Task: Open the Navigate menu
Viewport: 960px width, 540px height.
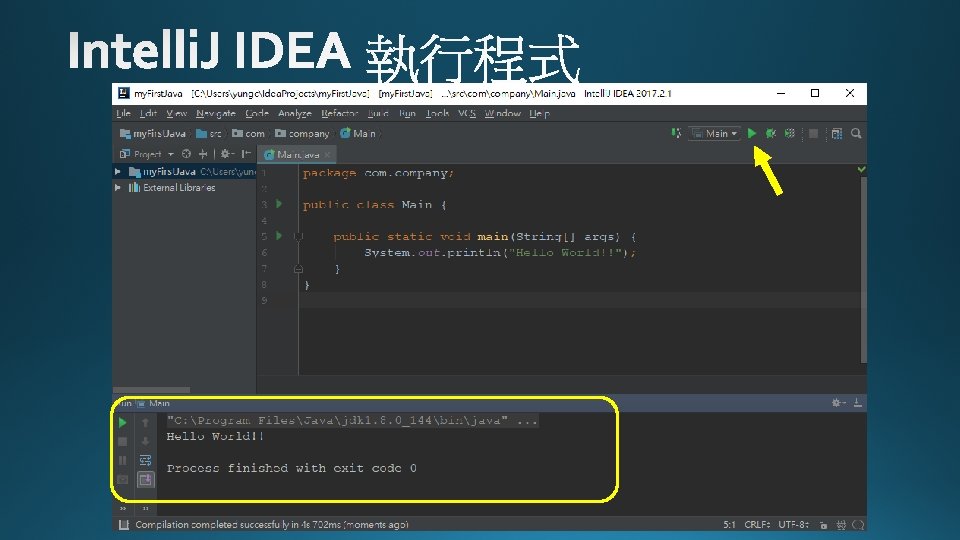Action: pyautogui.click(x=216, y=113)
